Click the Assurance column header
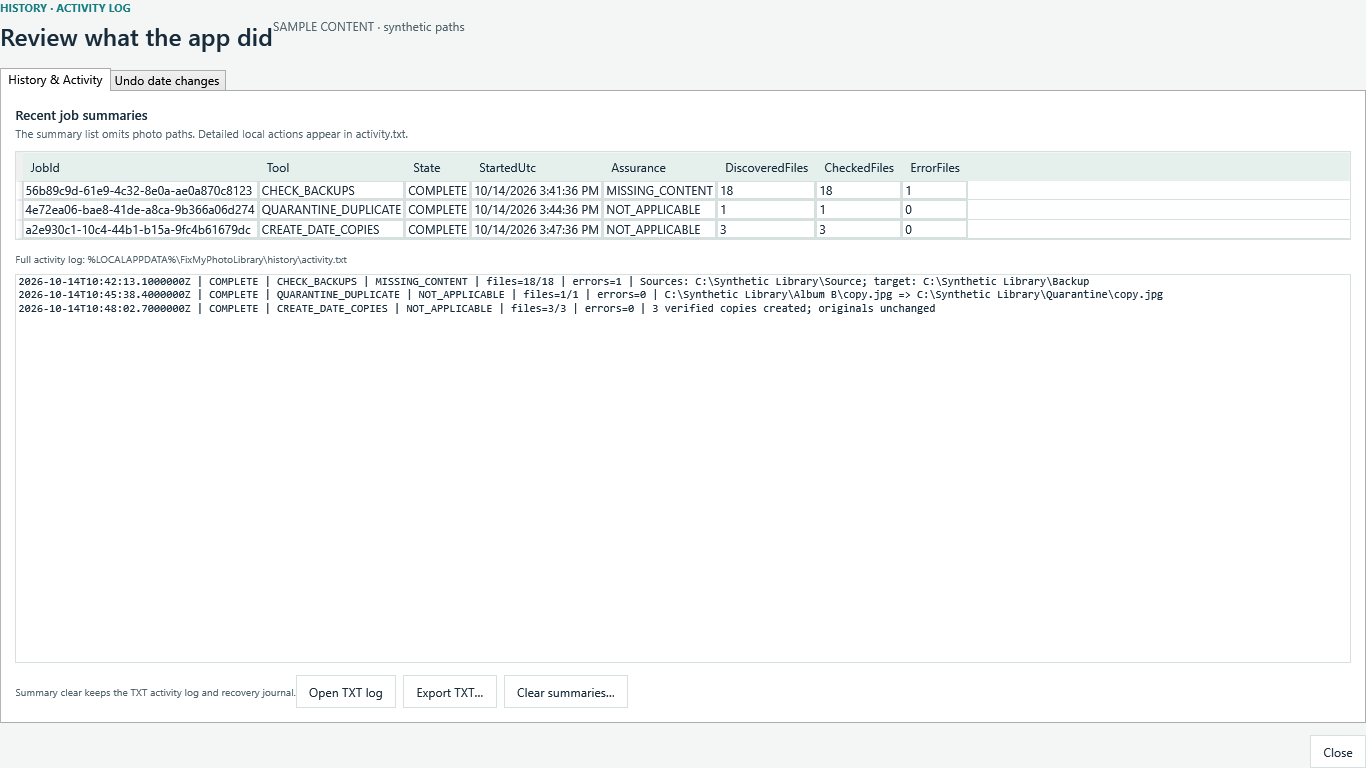1366x768 pixels. point(660,168)
